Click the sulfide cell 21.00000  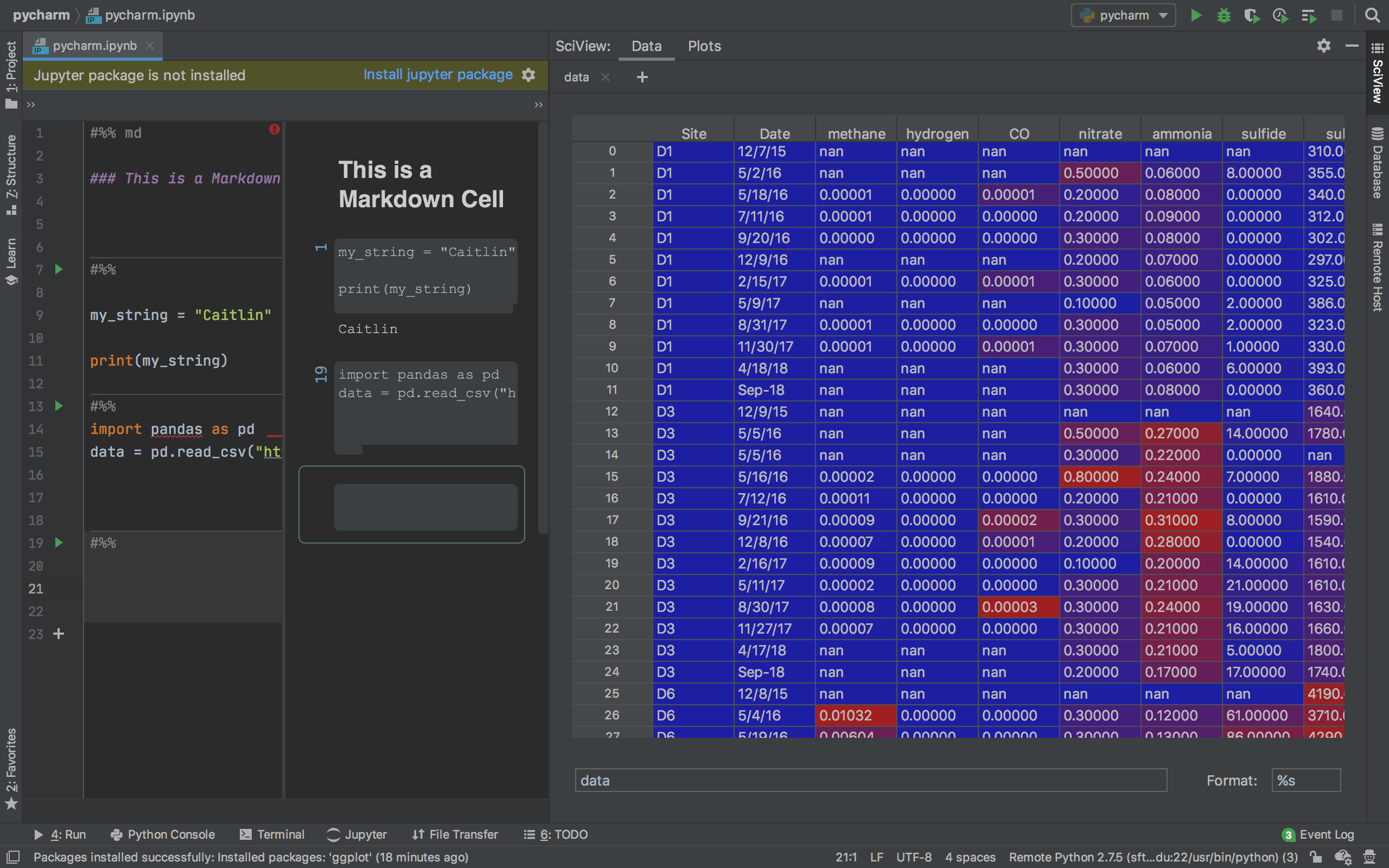(1263, 585)
